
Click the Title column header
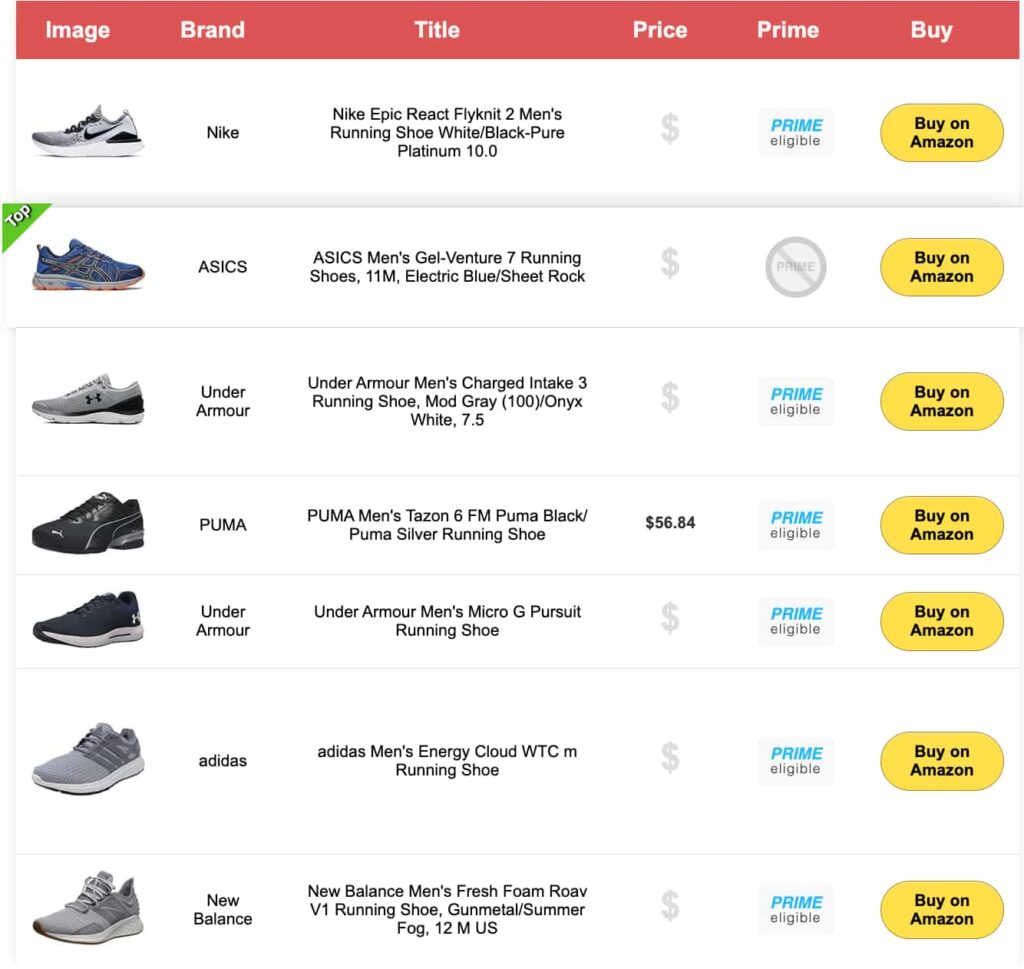[x=437, y=30]
